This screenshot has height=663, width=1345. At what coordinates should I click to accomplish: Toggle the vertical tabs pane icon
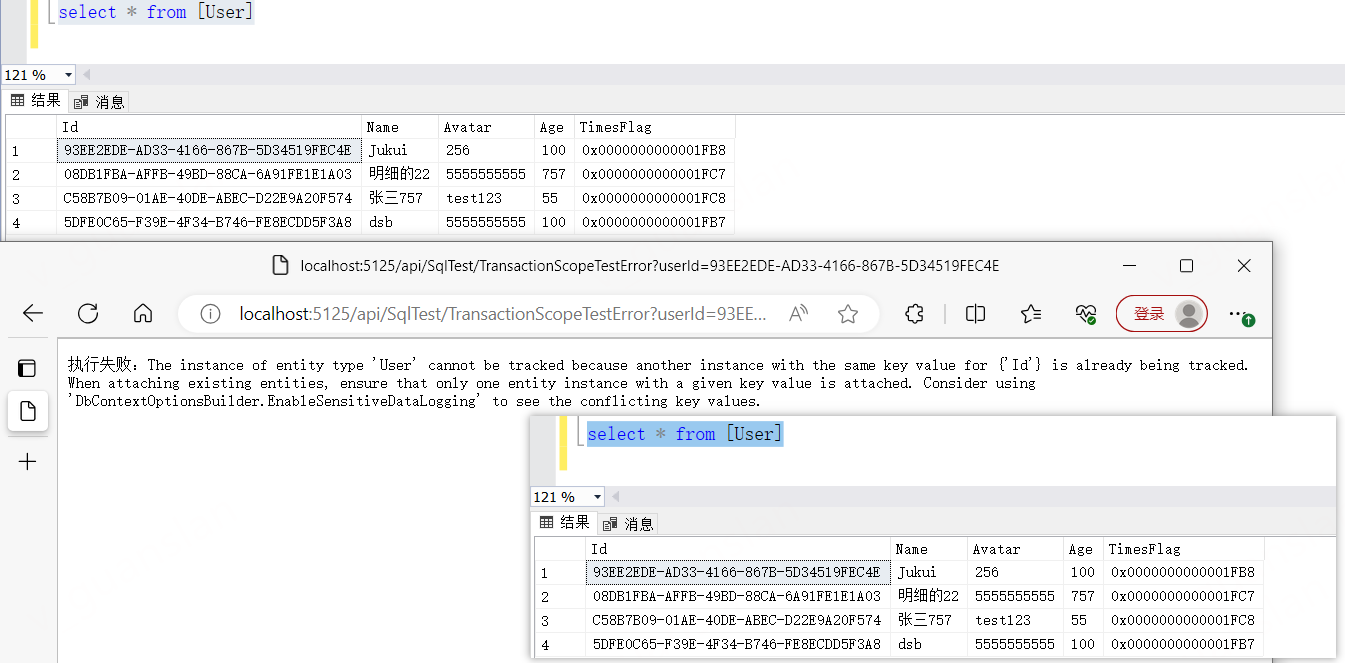pos(27,368)
